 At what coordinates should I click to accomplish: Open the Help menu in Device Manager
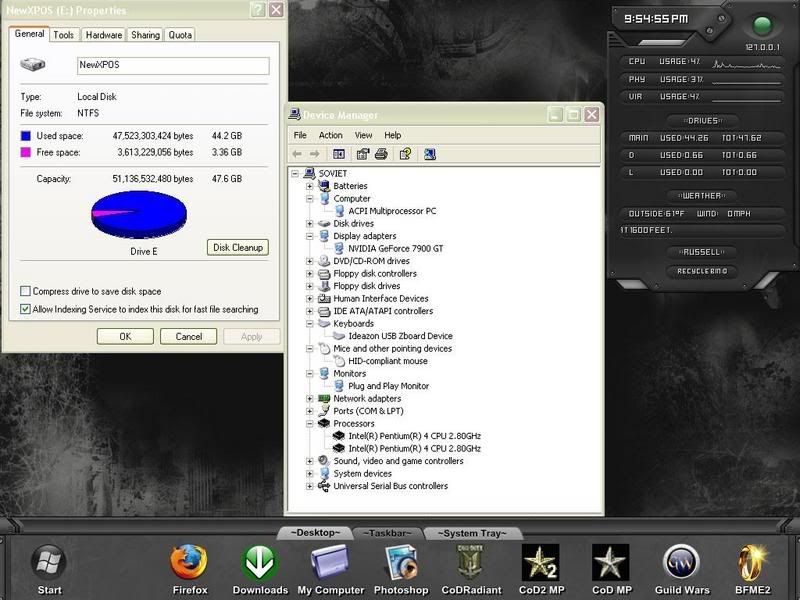[392, 135]
